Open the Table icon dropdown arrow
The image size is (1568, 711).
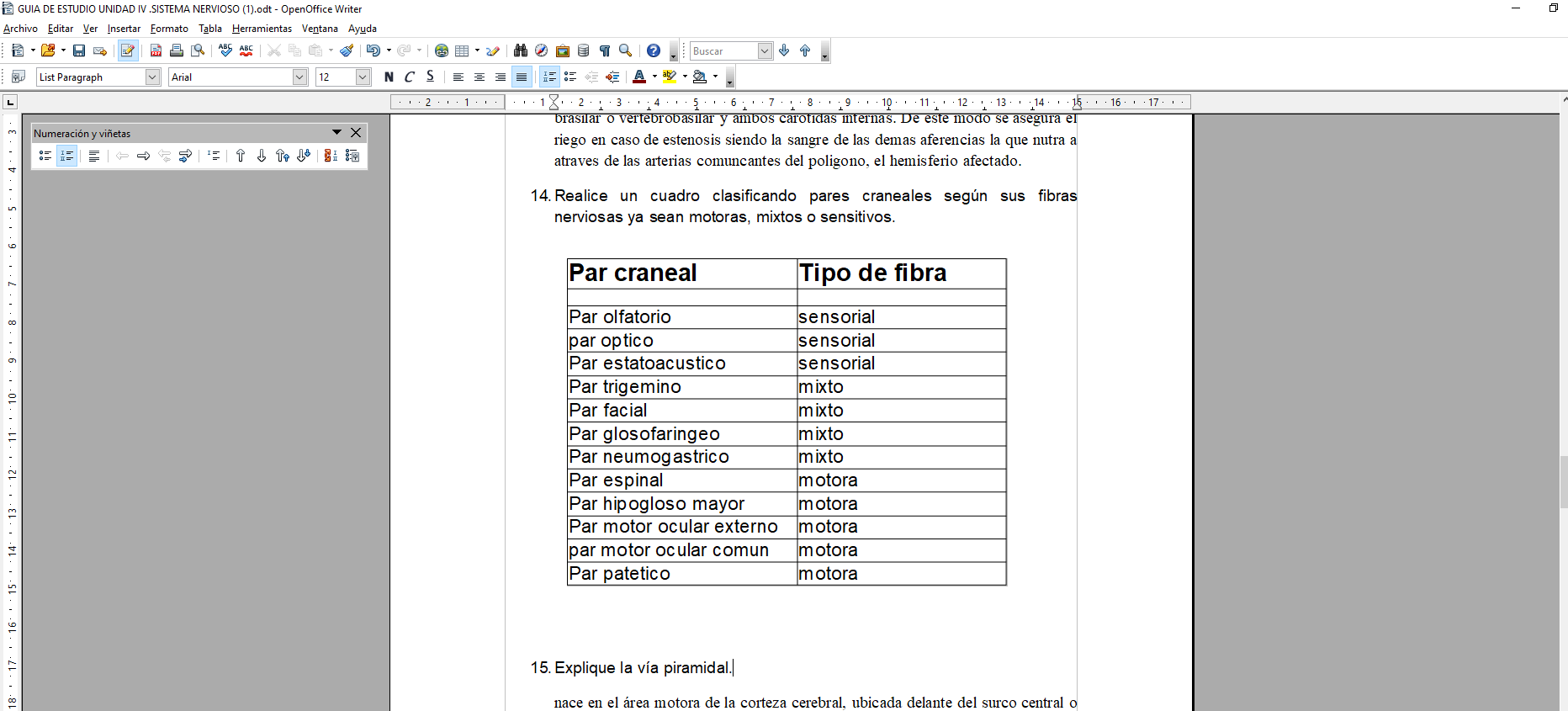pyautogui.click(x=477, y=51)
